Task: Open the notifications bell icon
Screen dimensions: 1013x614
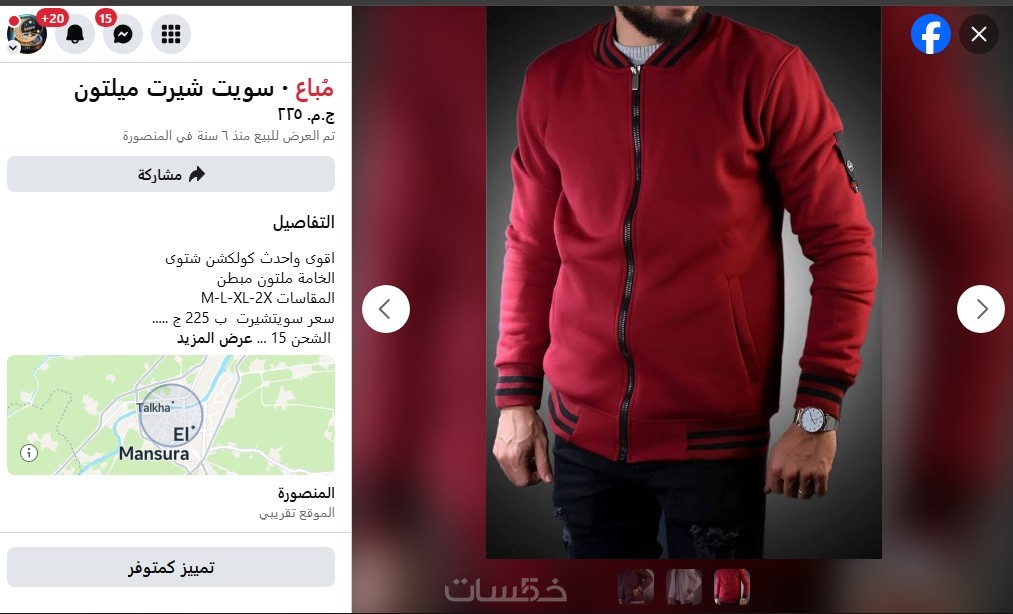Action: 75,34
